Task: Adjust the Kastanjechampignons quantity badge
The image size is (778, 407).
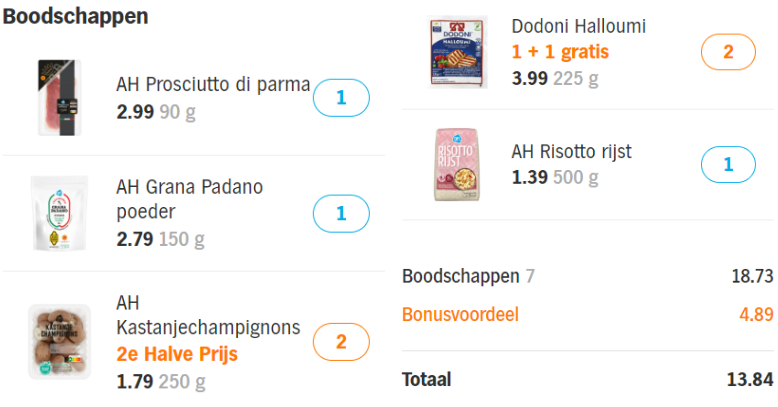Action: click(x=341, y=341)
